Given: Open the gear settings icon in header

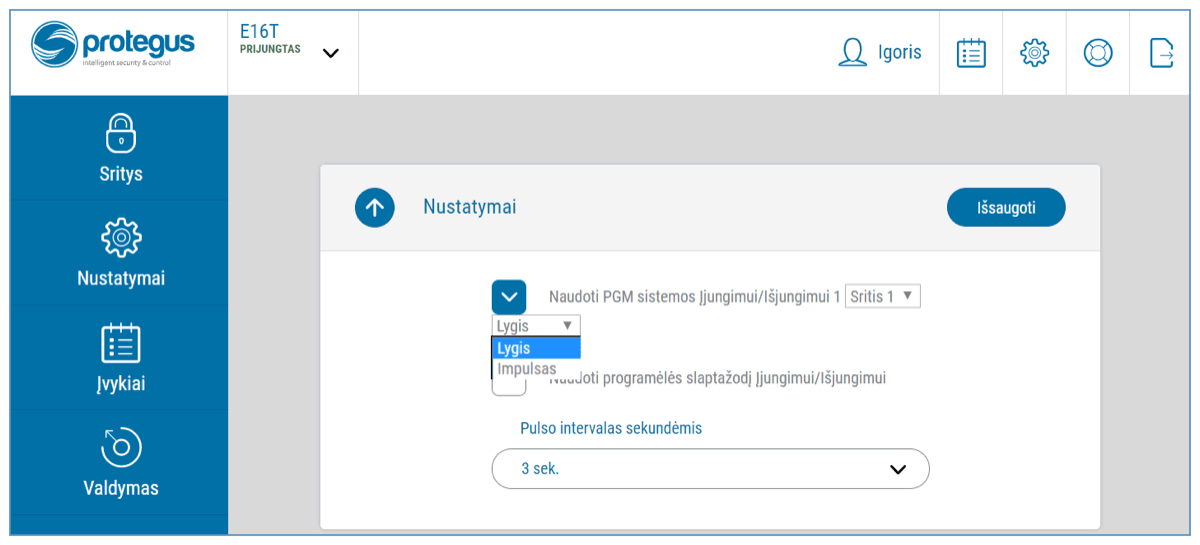Looking at the screenshot, I should pyautogui.click(x=1034, y=52).
